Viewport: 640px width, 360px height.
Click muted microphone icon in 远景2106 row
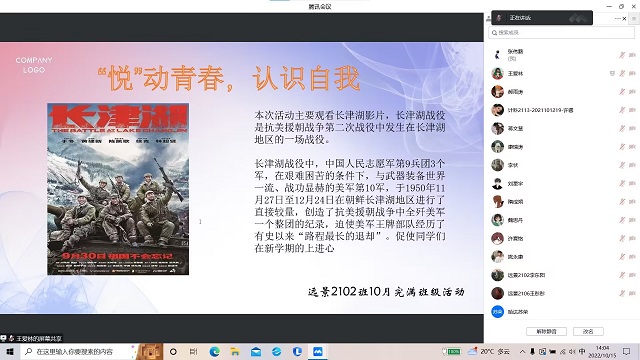[622, 293]
